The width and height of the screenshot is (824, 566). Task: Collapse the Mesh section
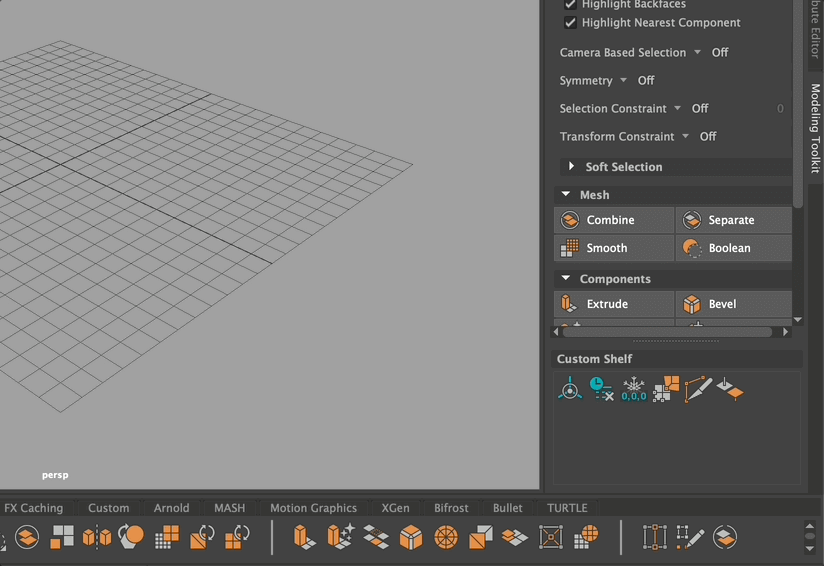(566, 195)
